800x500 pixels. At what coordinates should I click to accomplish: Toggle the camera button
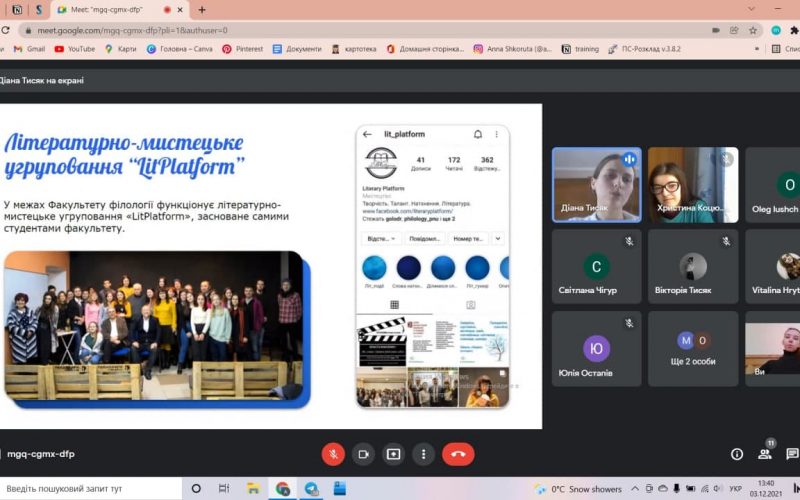point(363,453)
